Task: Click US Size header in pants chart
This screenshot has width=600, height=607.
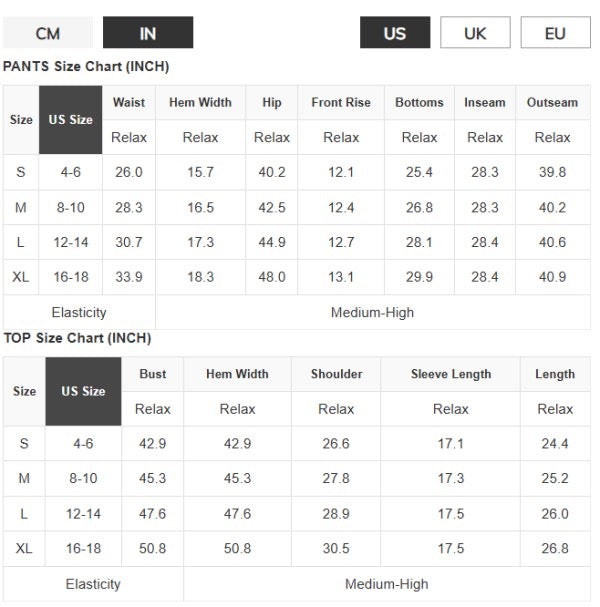Action: coord(71,120)
